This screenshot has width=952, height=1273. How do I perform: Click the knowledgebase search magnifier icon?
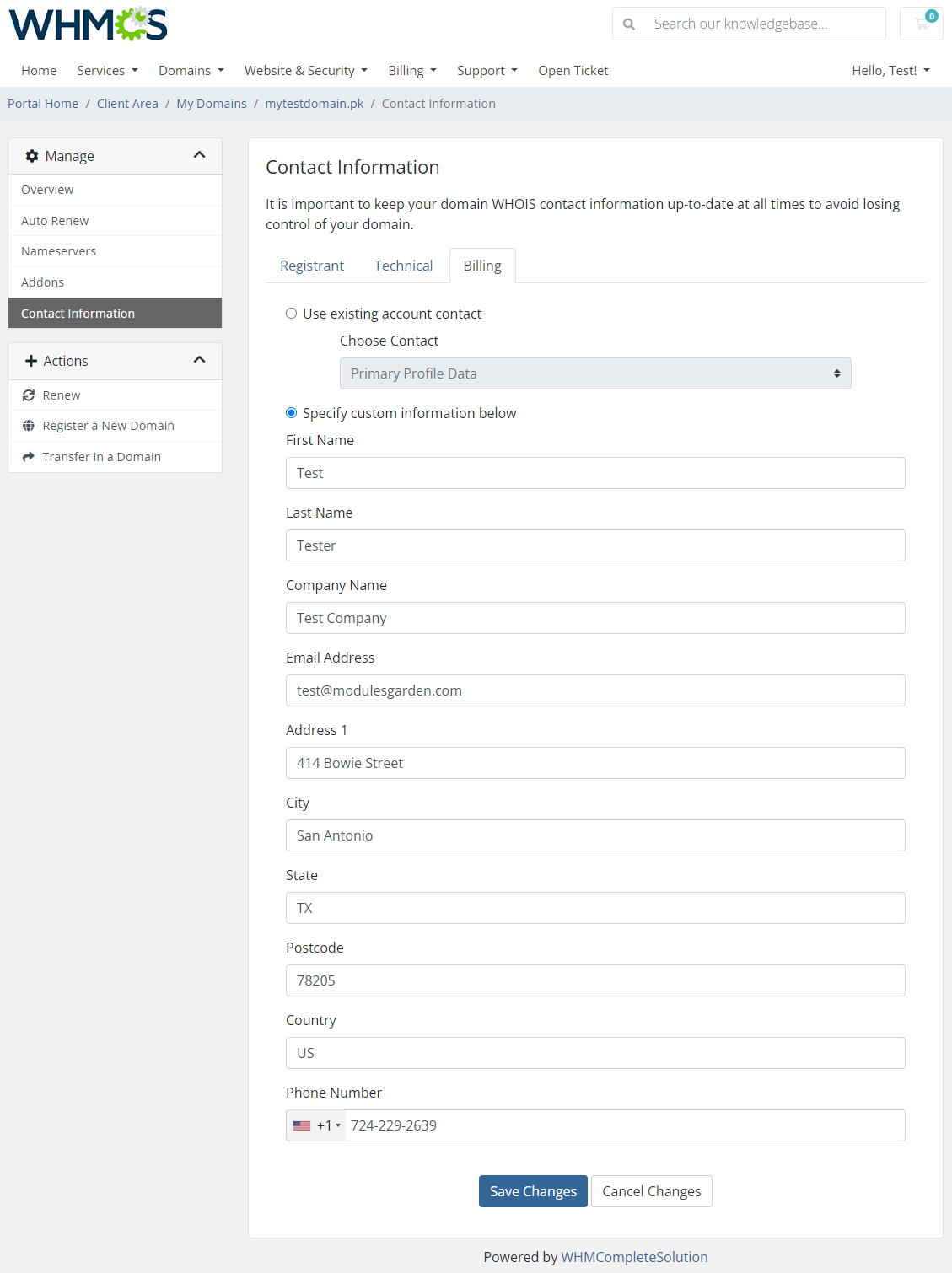pyautogui.click(x=629, y=24)
